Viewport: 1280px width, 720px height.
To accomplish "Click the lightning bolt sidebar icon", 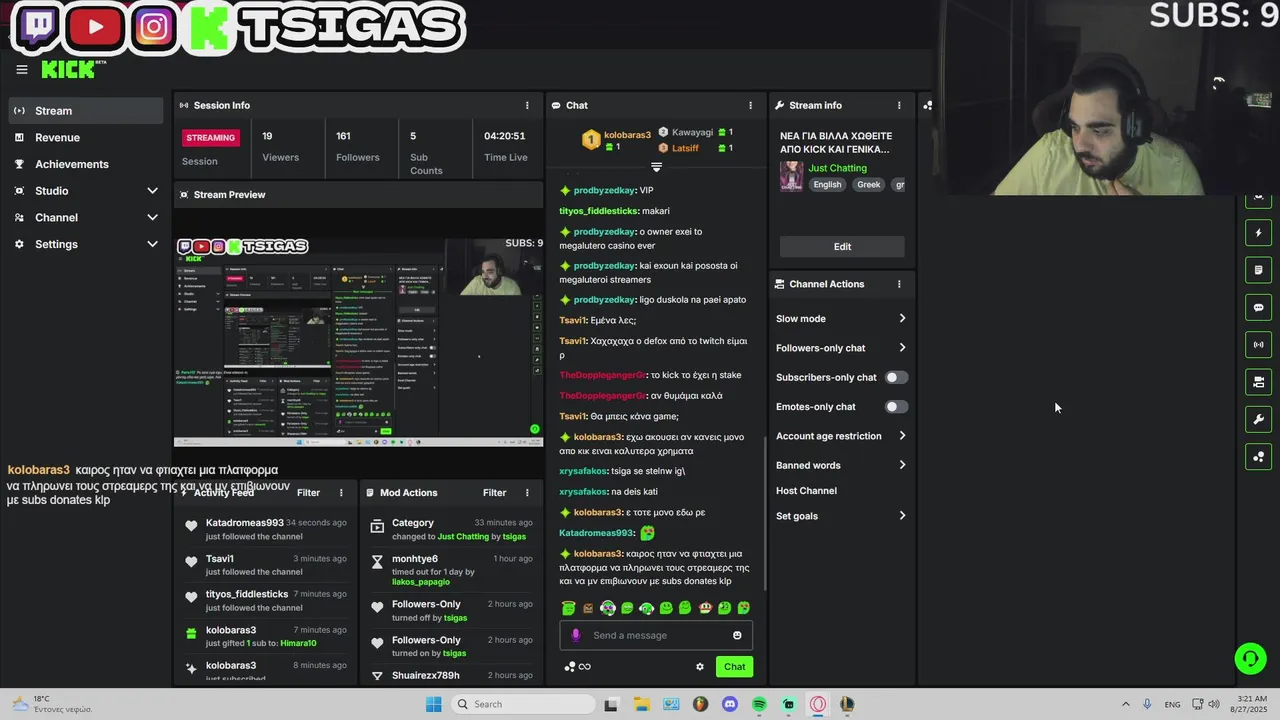I will pyautogui.click(x=1258, y=233).
